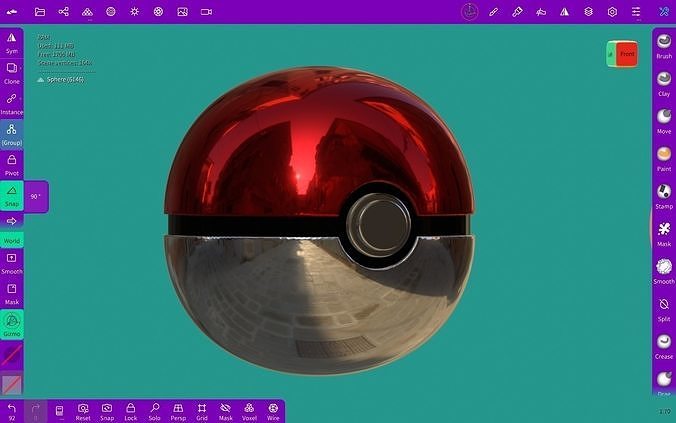Open the Post Process aperture menu
This screenshot has width=676, height=423.
coord(158,12)
